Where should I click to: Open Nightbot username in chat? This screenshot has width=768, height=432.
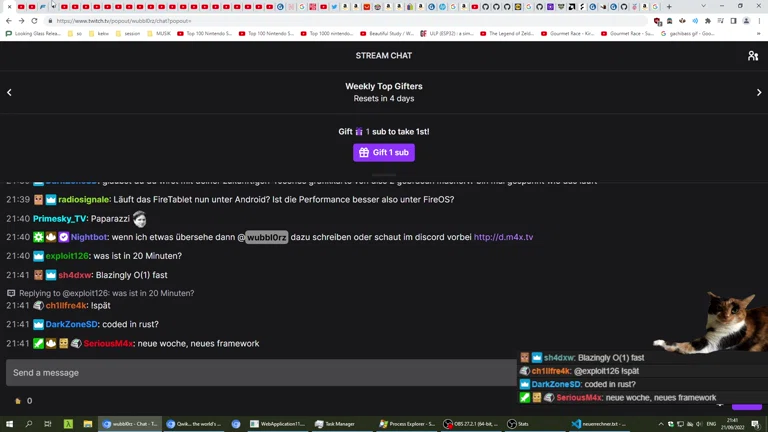89,237
